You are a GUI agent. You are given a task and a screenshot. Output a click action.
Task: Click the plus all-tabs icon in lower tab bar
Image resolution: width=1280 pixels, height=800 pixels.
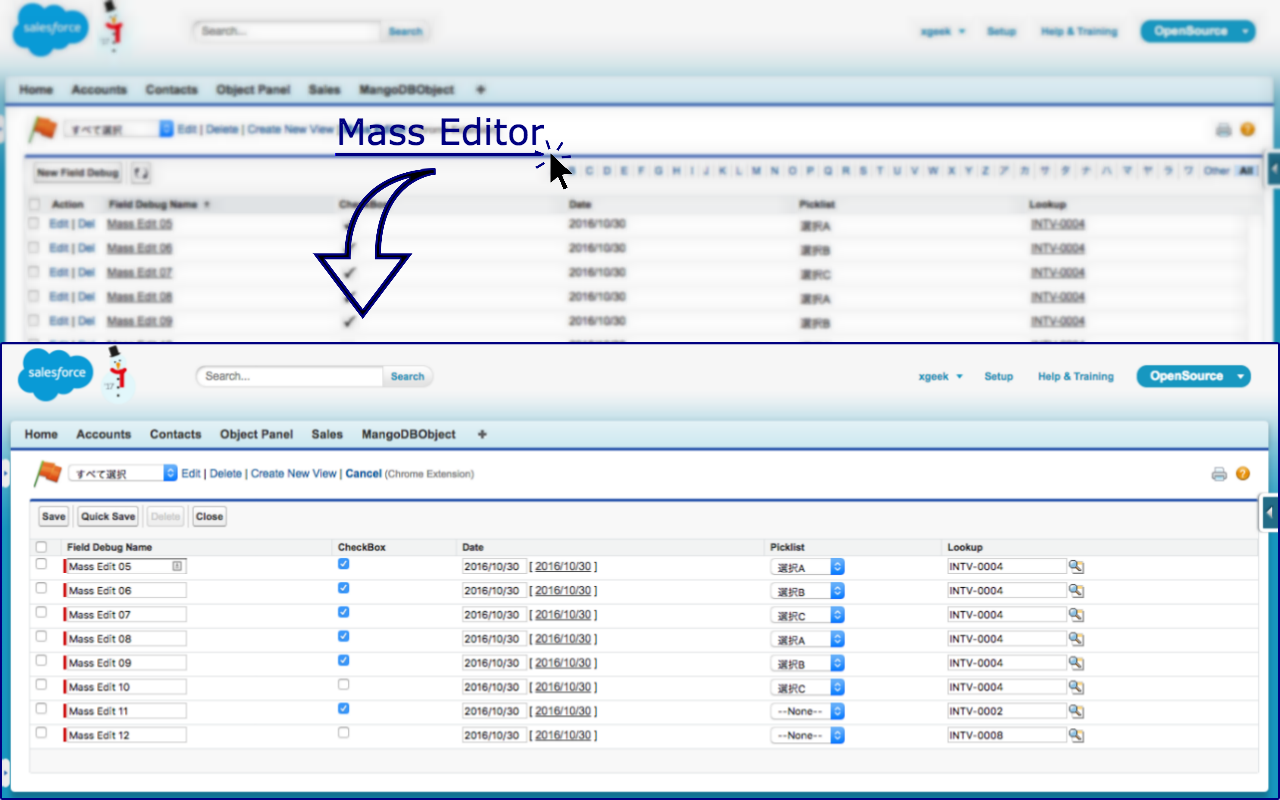(482, 434)
